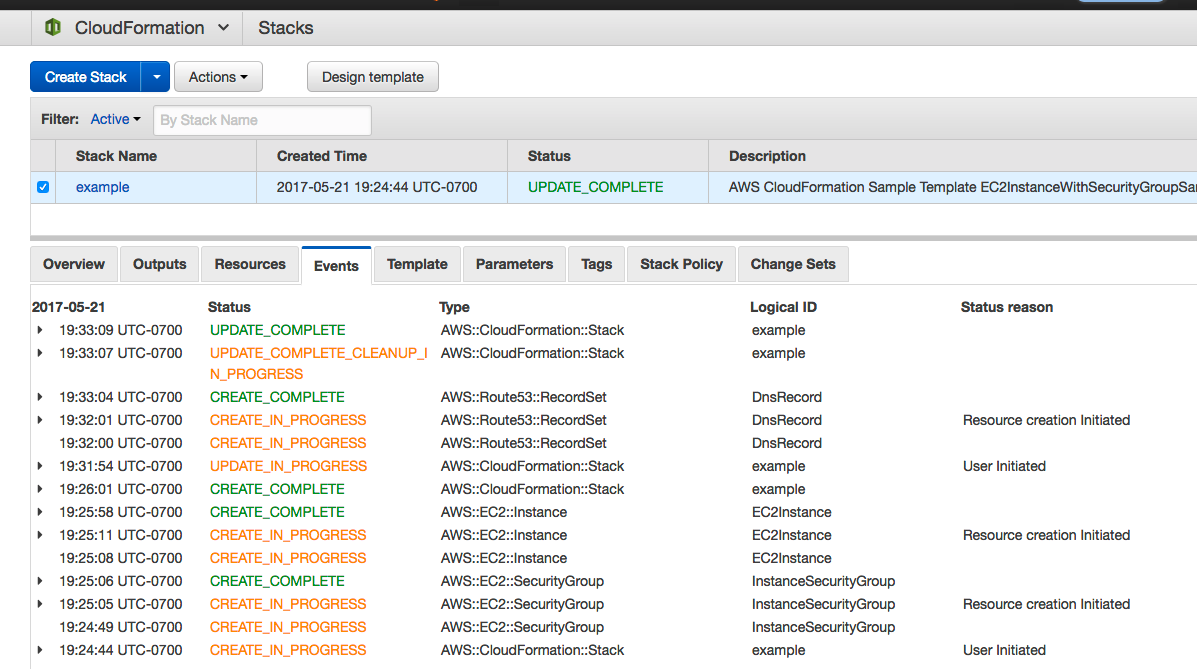Click the 19:32:00 UTC-0700 timestamp
Image resolution: width=1197 pixels, height=669 pixels.
click(121, 443)
